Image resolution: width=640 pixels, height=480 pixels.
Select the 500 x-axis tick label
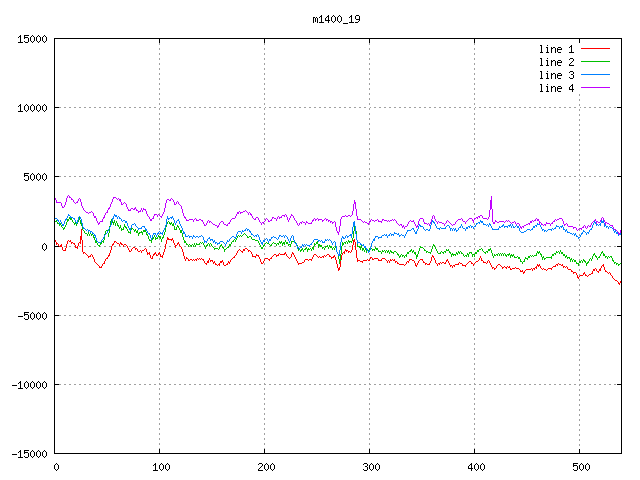coord(579,467)
